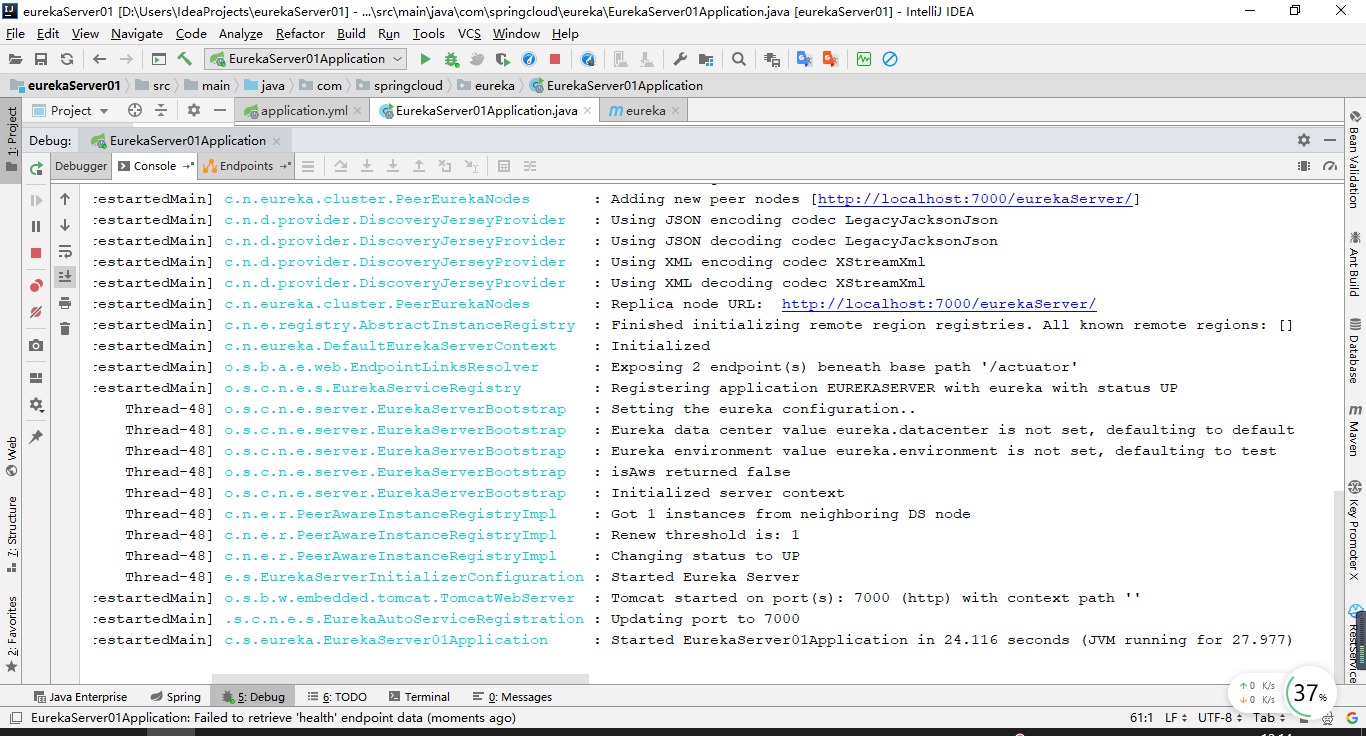
Task: View Breakpoints double red circle icon
Action: click(x=36, y=286)
